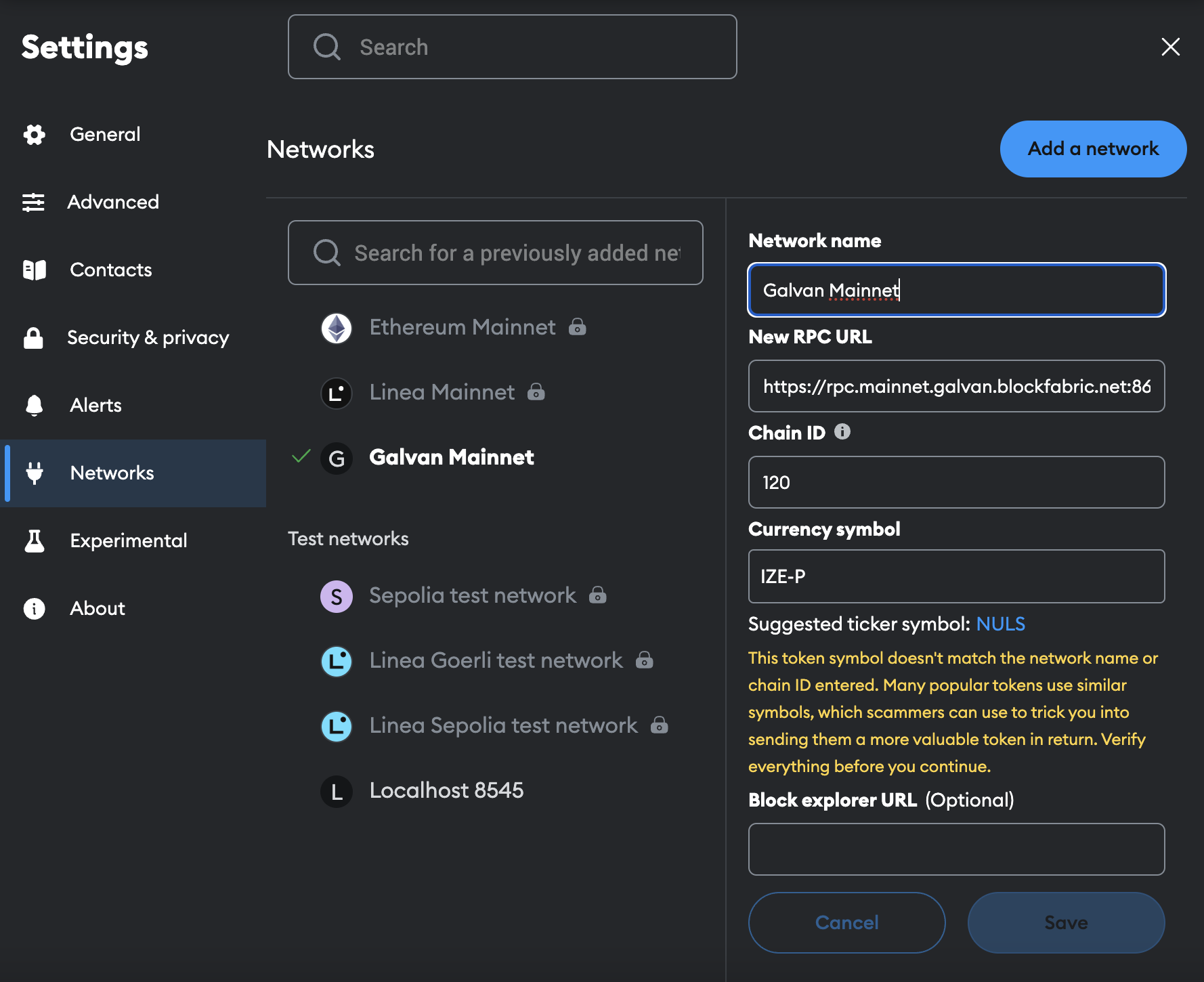This screenshot has height=982, width=1204.
Task: Click the Linea Mainnet logo icon
Action: click(337, 393)
